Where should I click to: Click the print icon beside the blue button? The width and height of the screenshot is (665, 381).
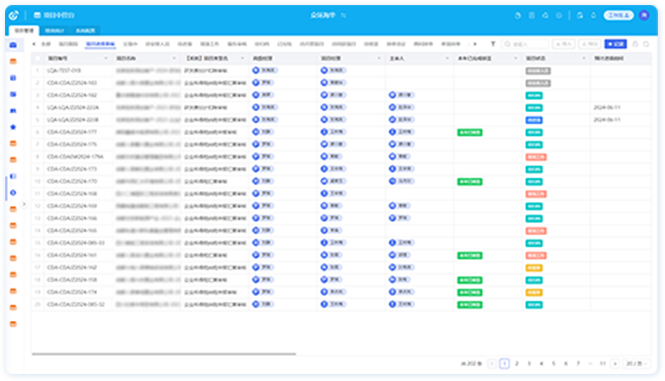click(x=635, y=44)
